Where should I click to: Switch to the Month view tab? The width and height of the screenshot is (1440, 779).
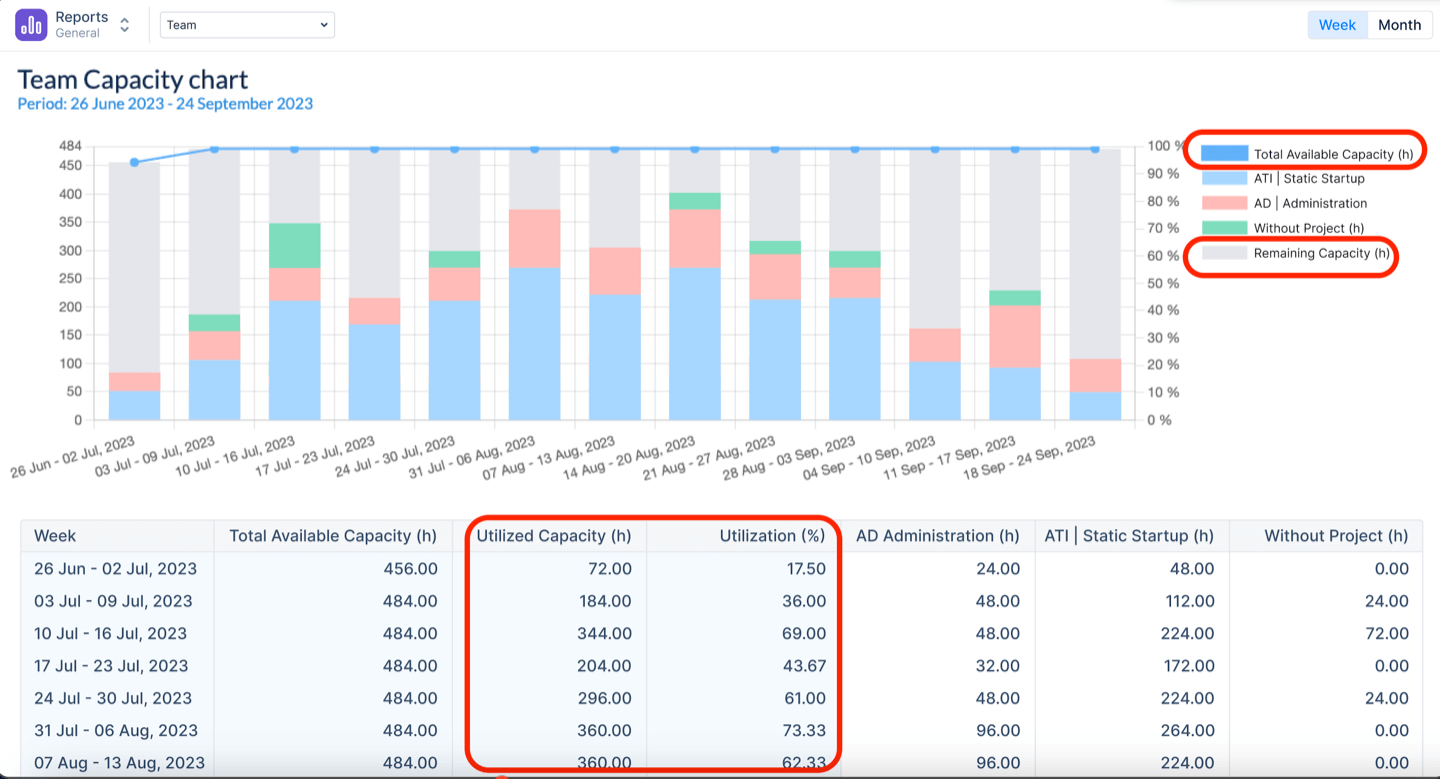point(1399,25)
